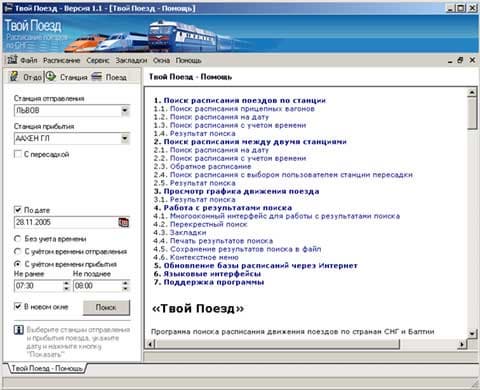Open the Окна menu
This screenshot has height=390, width=480.
click(162, 60)
